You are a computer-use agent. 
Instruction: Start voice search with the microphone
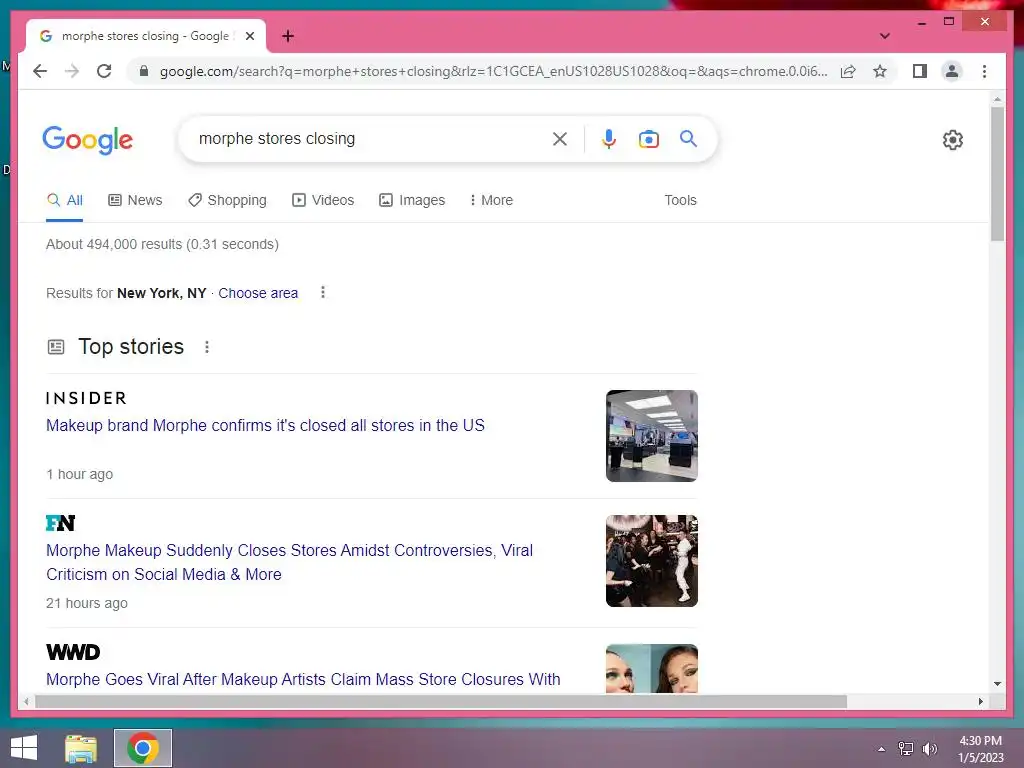[609, 138]
